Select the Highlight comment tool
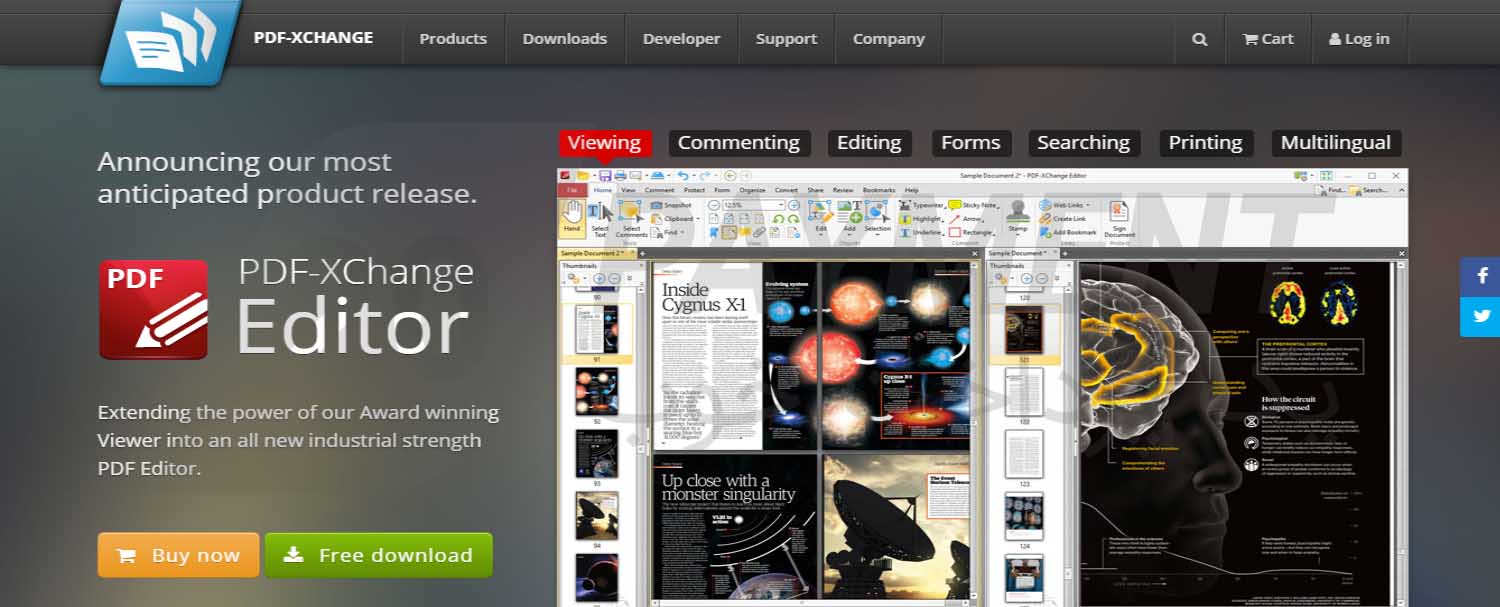Viewport: 1500px width, 607px height. [920, 219]
